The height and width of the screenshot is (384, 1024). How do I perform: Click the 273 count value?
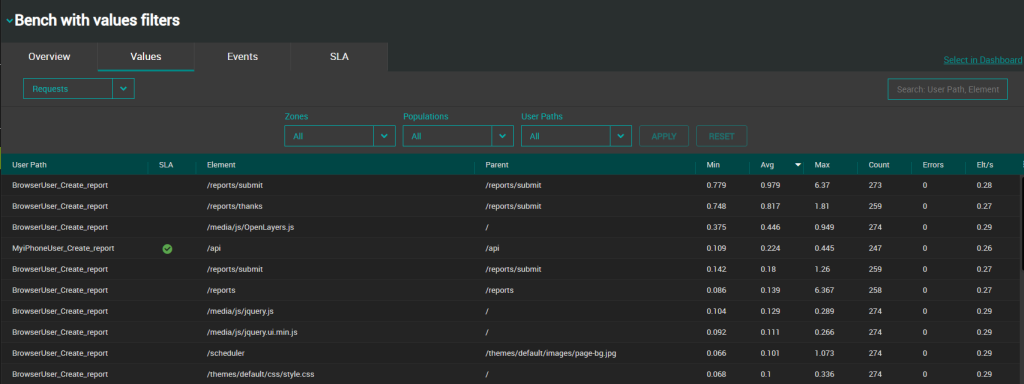point(874,185)
